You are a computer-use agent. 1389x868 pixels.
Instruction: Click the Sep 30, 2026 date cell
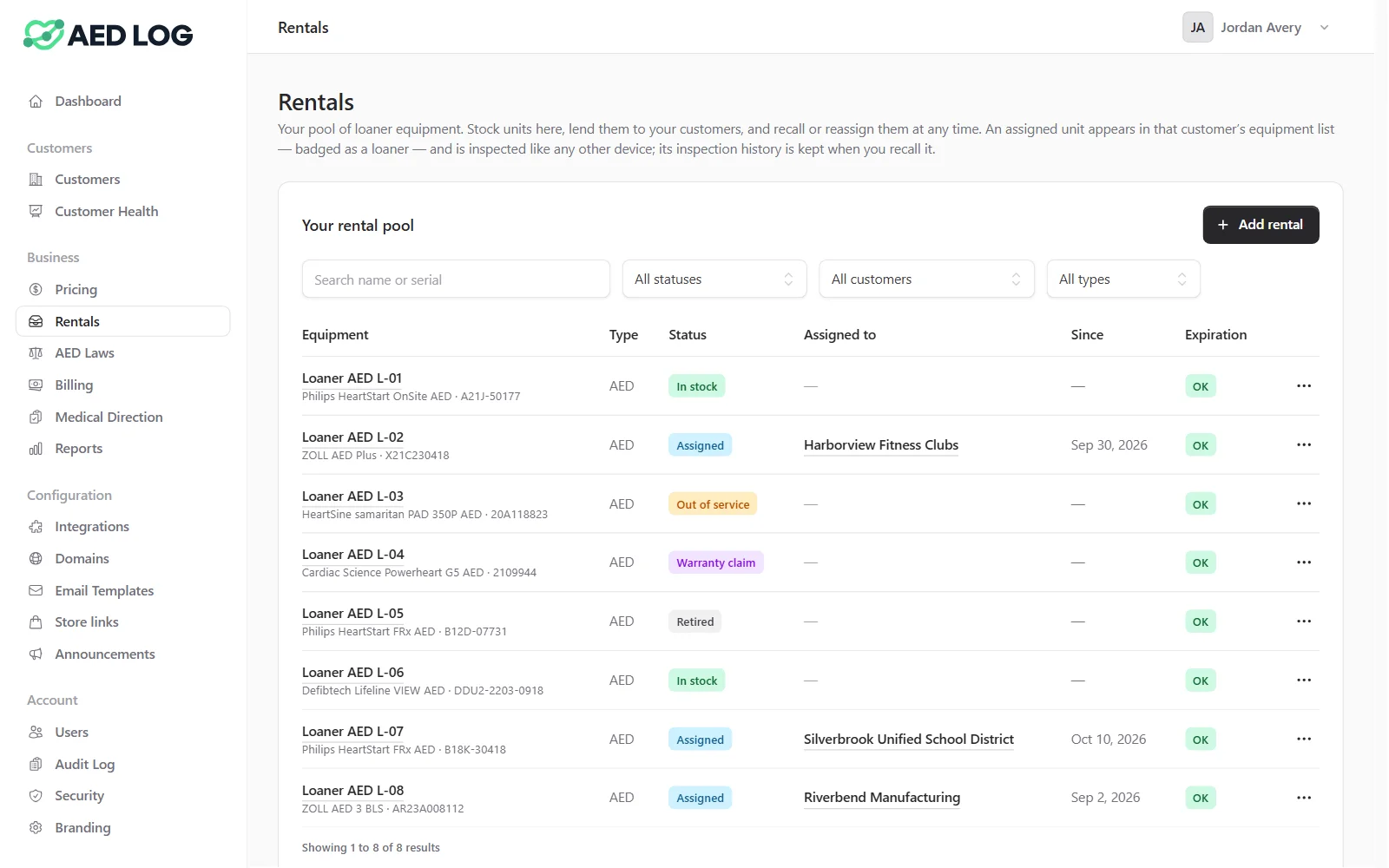point(1109,445)
